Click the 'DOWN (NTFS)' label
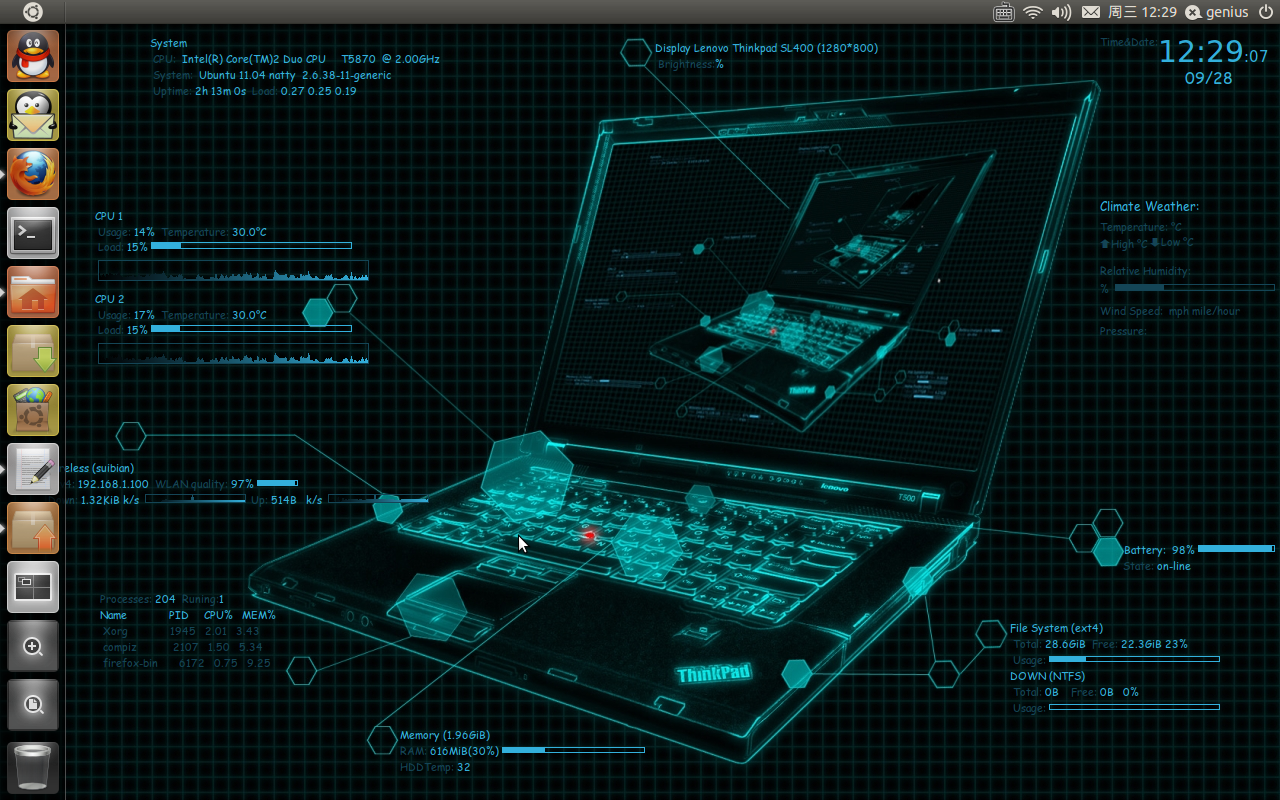Viewport: 1280px width, 800px height. pyautogui.click(x=1047, y=676)
